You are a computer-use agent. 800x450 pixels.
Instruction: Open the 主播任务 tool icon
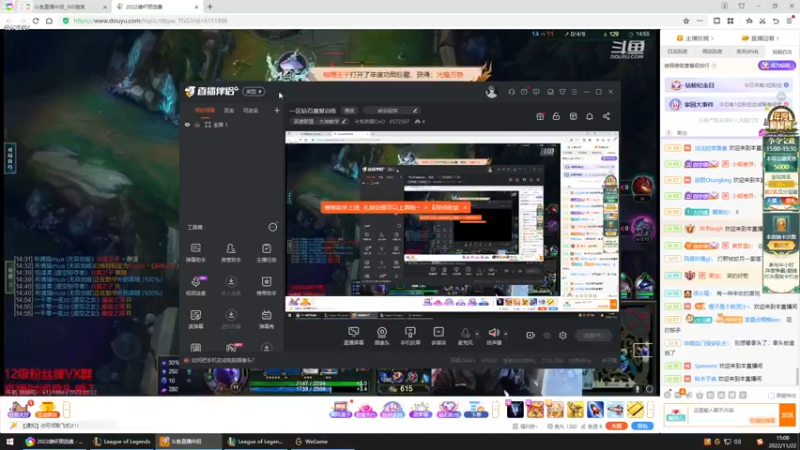pyautogui.click(x=266, y=252)
